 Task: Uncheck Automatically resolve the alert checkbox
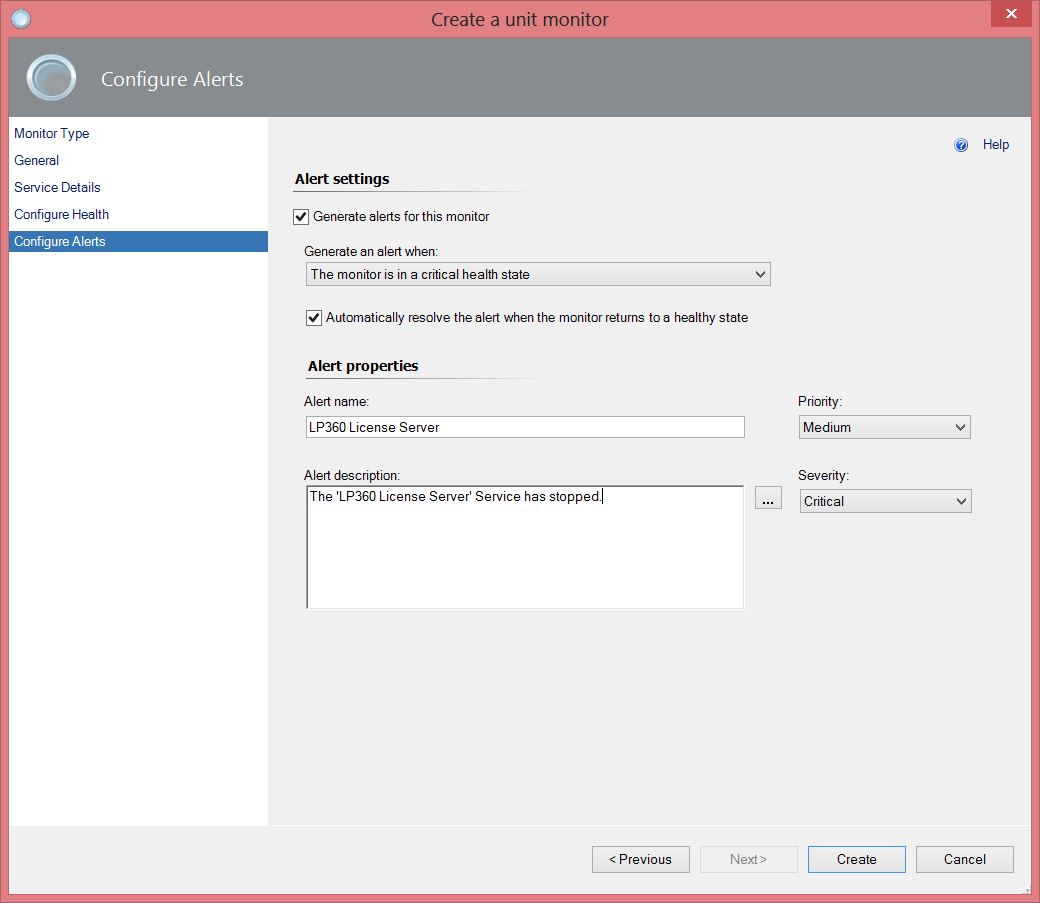[314, 318]
